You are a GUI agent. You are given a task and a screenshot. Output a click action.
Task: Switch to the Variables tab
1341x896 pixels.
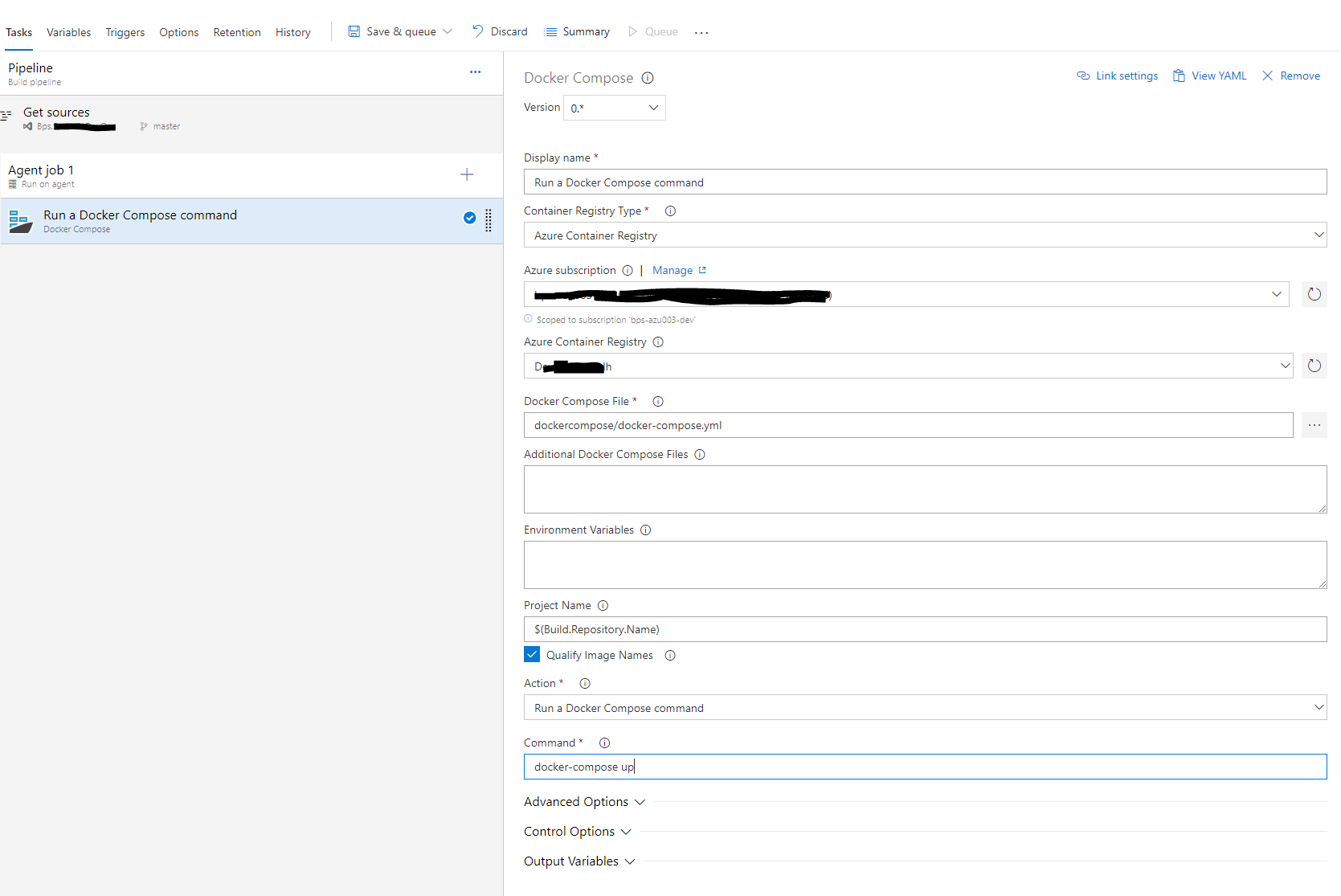[68, 32]
